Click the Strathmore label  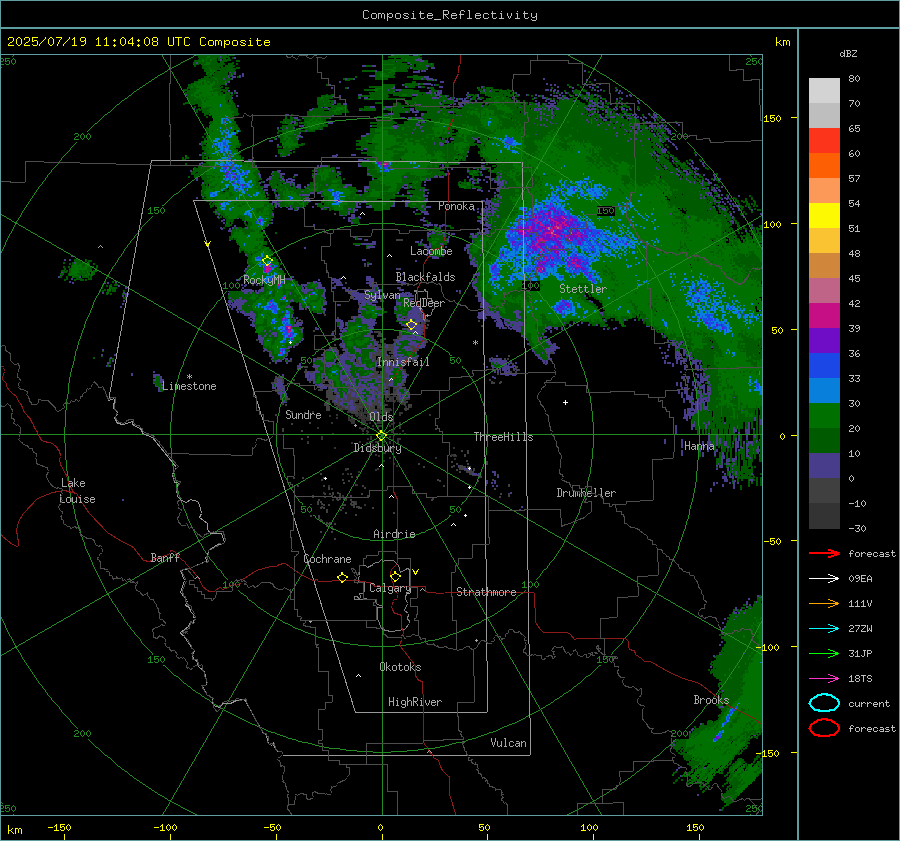(x=486, y=592)
